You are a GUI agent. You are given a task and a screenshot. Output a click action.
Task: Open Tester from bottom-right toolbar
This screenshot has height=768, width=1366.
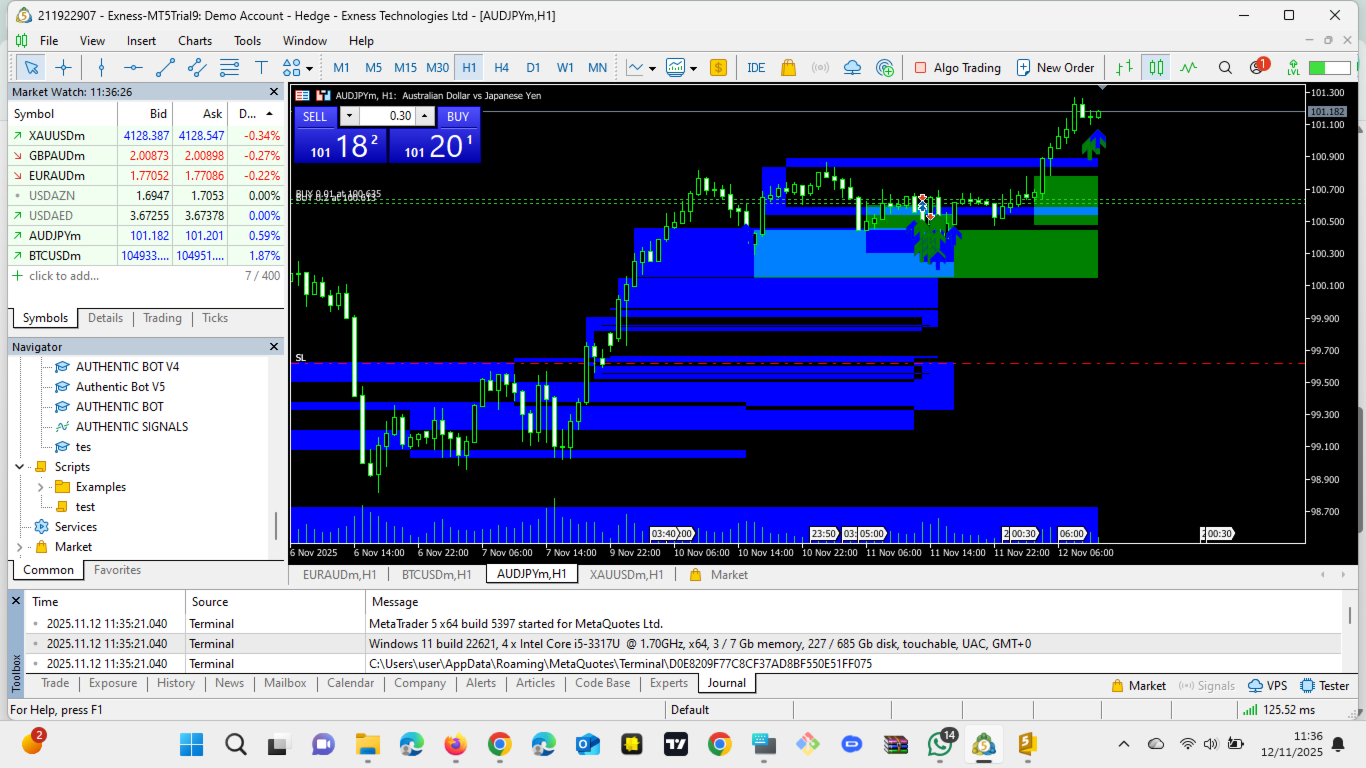[x=1325, y=685]
